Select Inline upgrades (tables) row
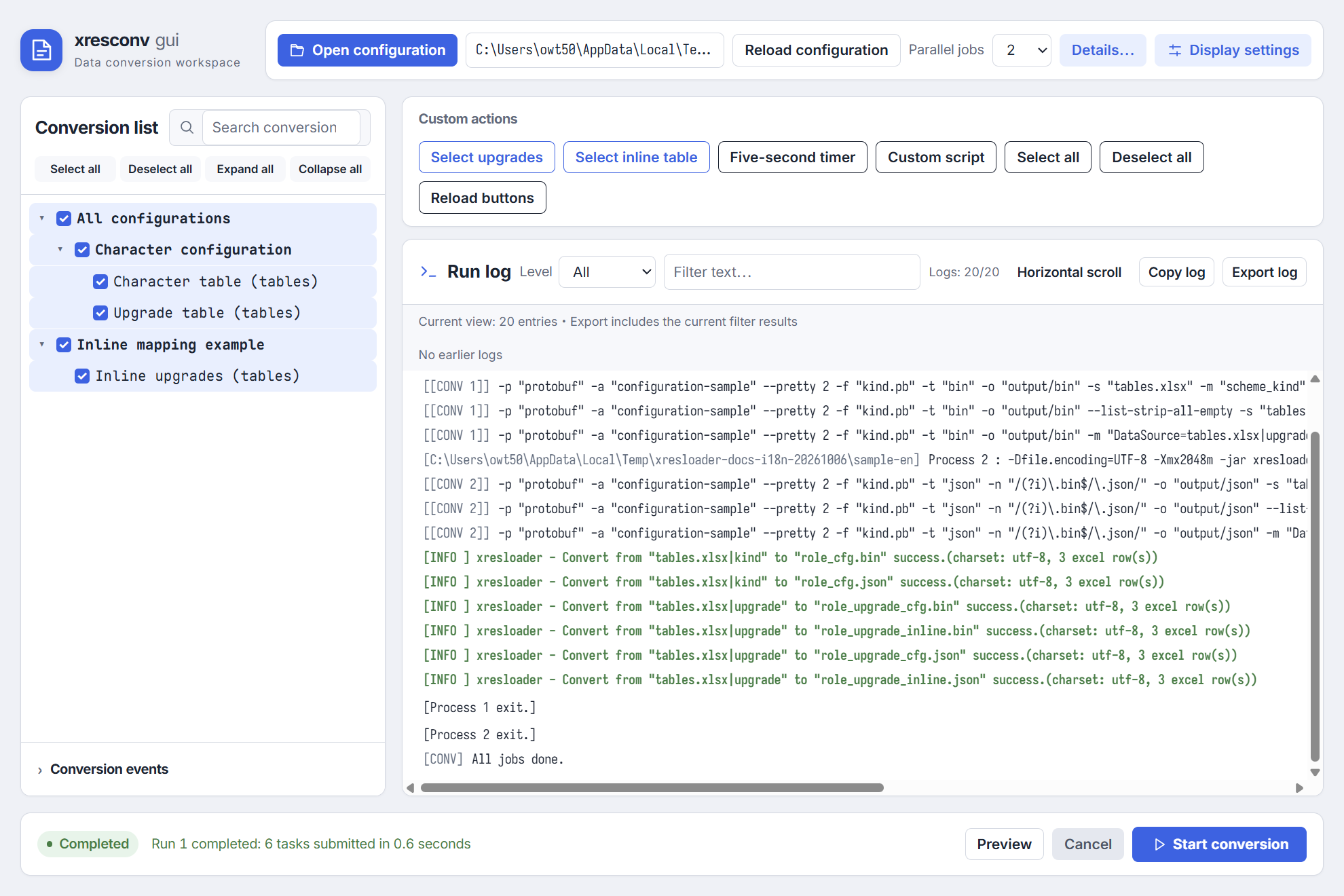1344x896 pixels. click(x=203, y=376)
